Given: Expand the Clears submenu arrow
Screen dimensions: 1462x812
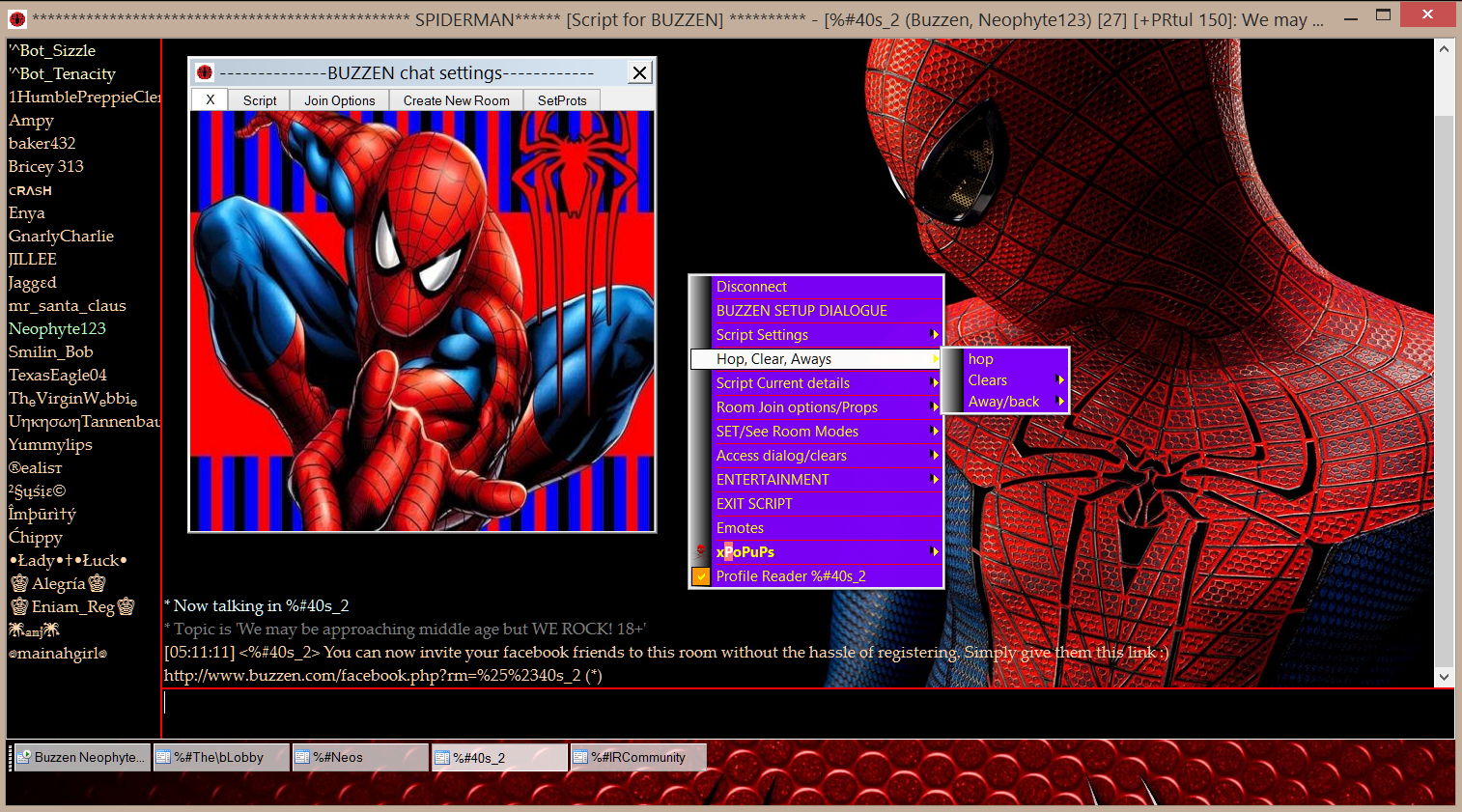Looking at the screenshot, I should [x=1060, y=380].
